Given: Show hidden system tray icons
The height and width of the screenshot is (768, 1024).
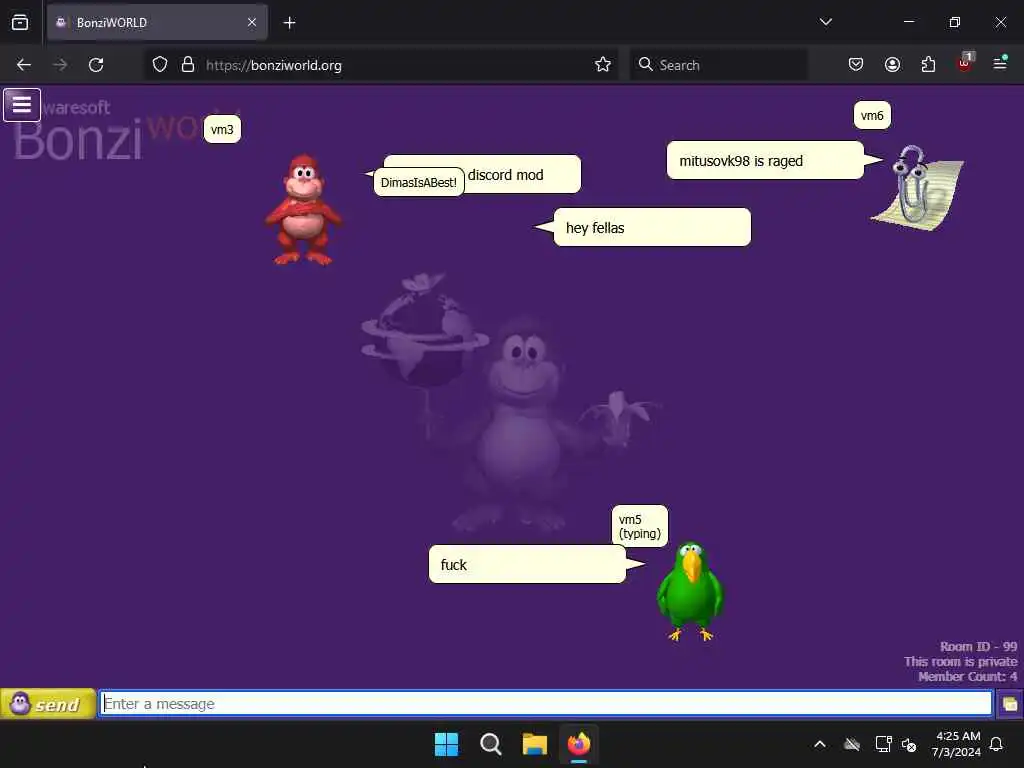Looking at the screenshot, I should coord(820,744).
